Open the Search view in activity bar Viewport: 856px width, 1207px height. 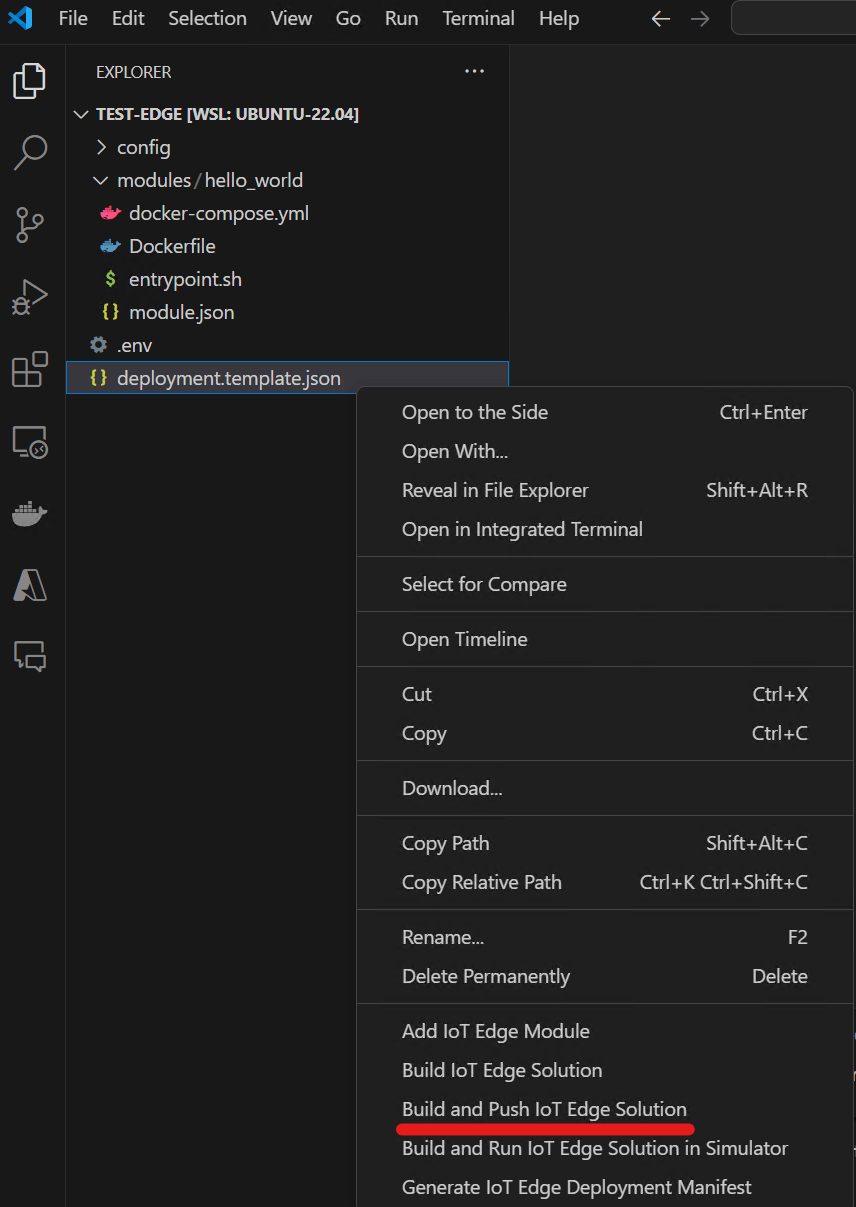pos(30,153)
